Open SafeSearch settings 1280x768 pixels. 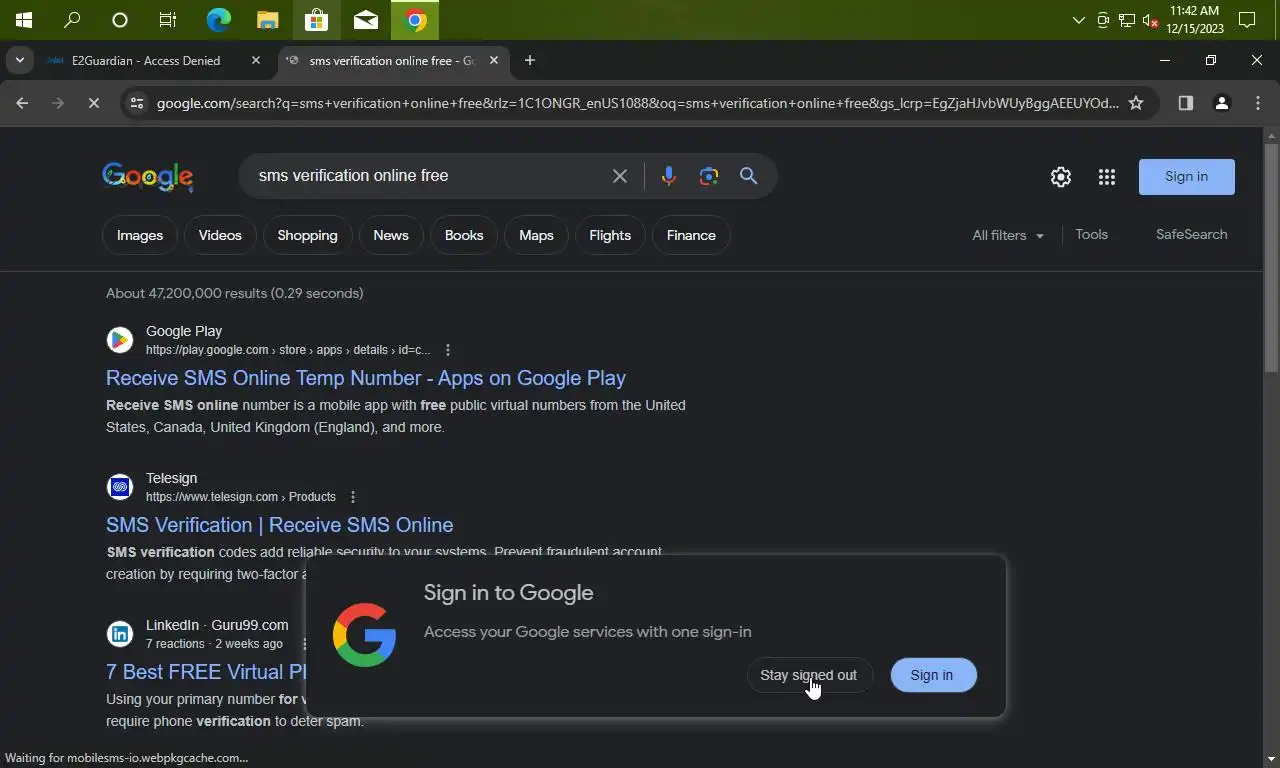1191,234
